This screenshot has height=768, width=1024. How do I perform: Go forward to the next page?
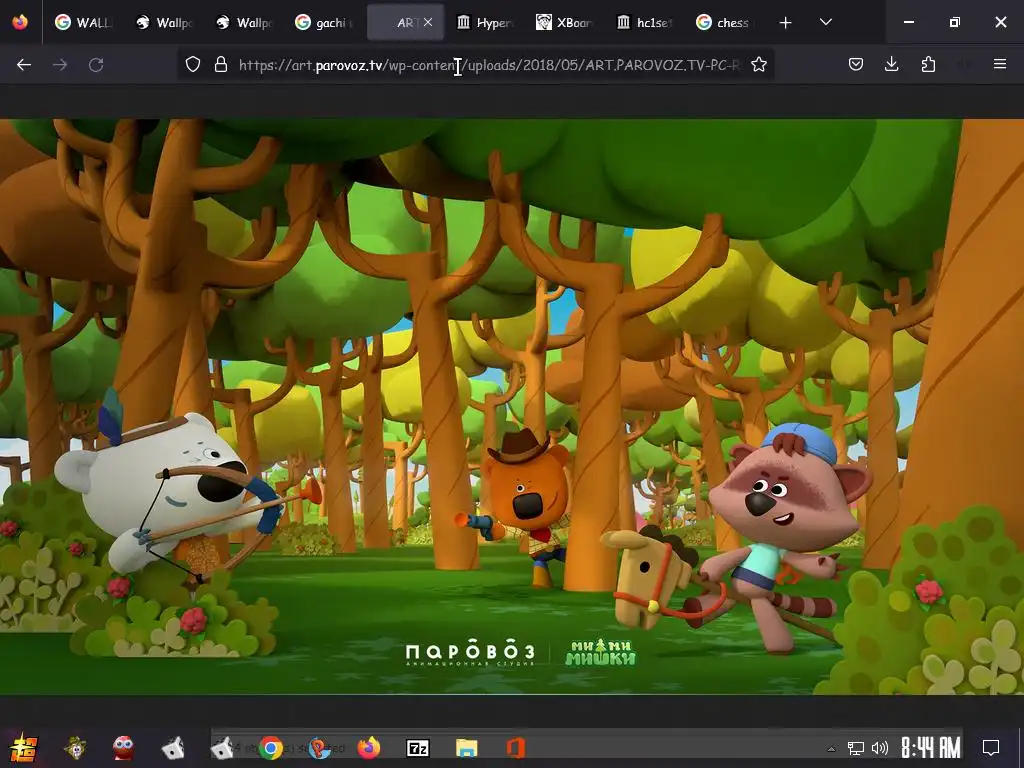60,65
